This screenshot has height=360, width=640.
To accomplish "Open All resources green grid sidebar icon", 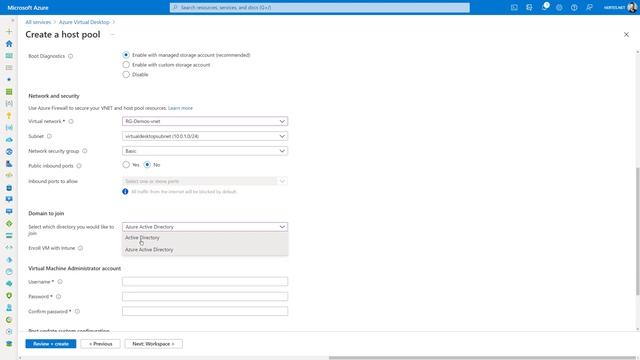I will point(9,92).
